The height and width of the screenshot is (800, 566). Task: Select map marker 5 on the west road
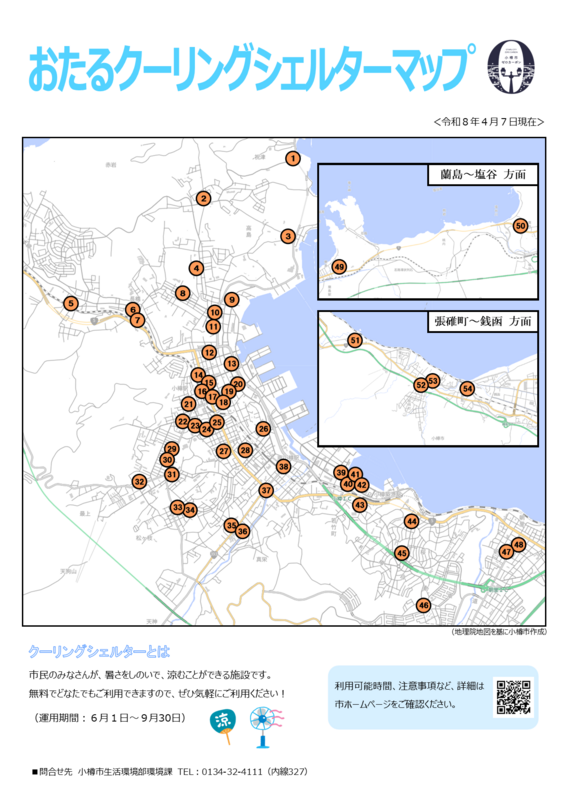click(71, 304)
